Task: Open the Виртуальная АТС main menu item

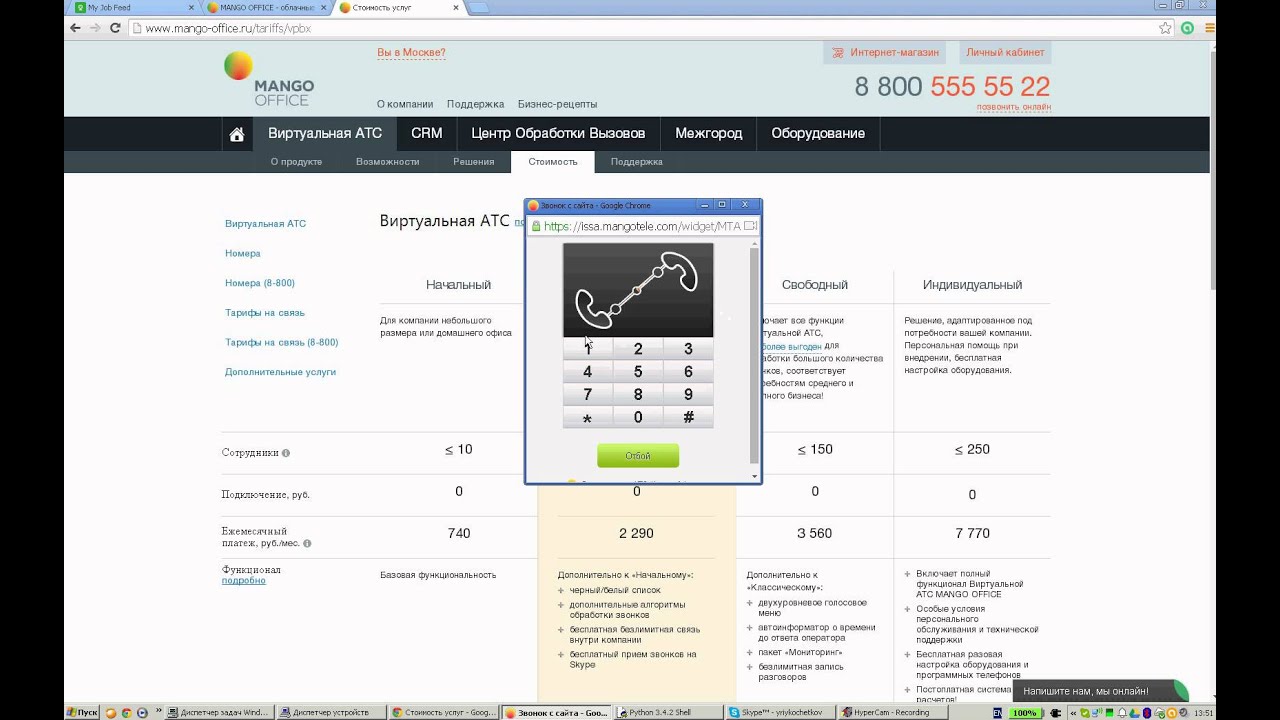Action: (x=325, y=133)
